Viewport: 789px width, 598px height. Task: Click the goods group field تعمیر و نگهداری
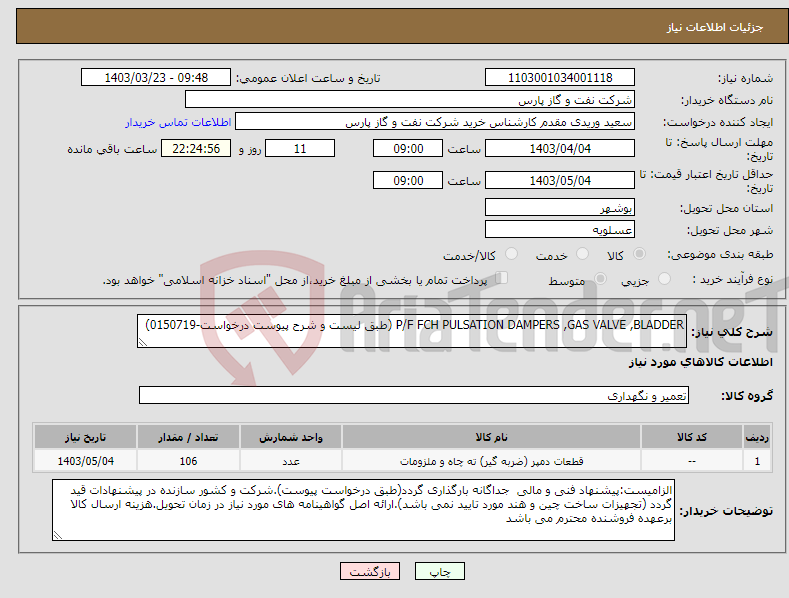[414, 396]
